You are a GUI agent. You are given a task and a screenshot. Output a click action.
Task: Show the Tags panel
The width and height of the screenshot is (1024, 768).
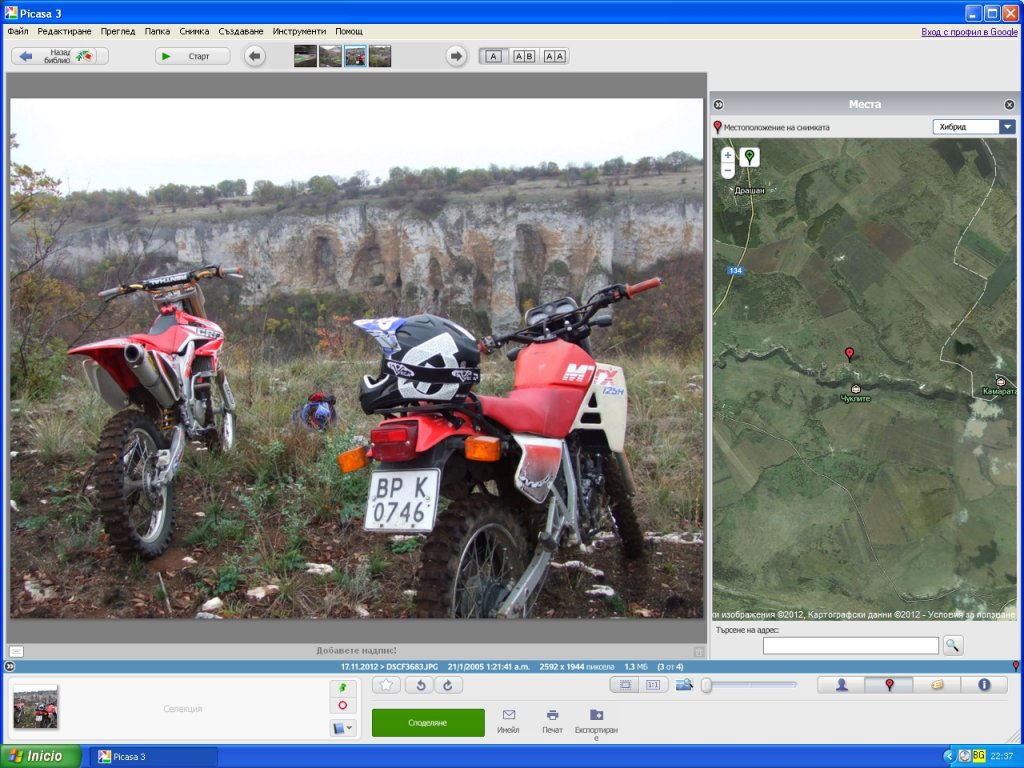pos(936,684)
